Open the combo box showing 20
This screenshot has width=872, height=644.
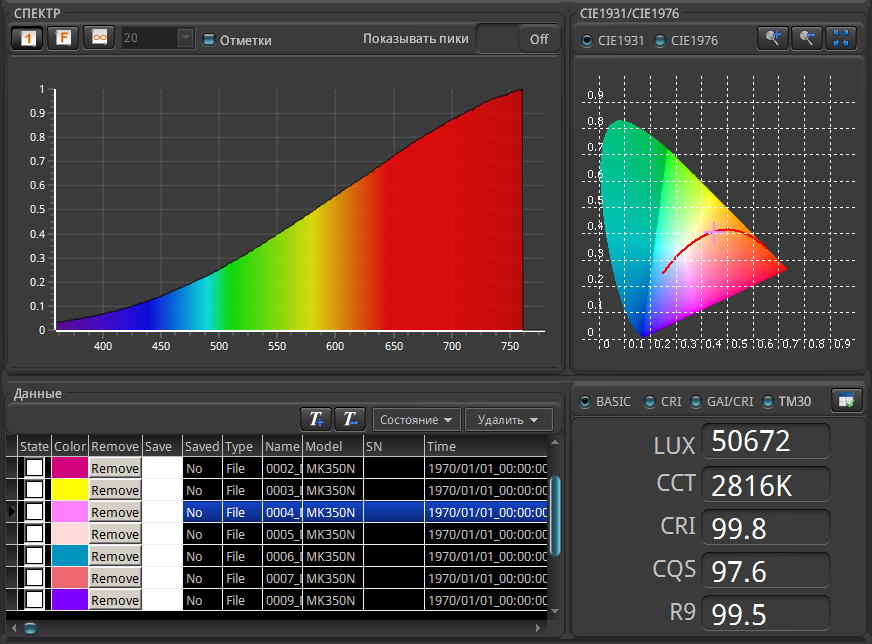tap(158, 38)
